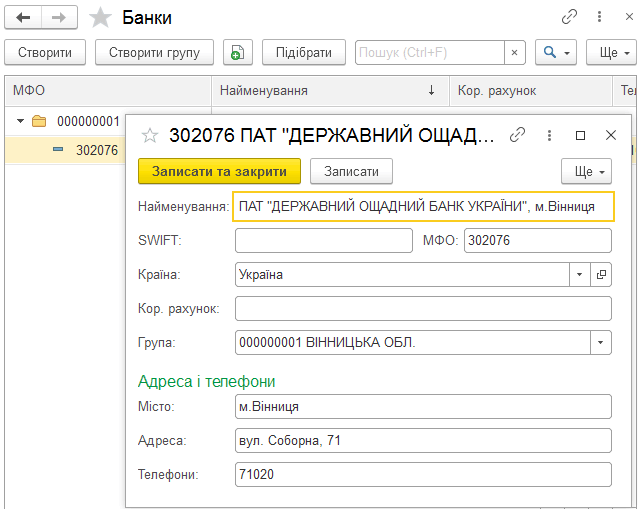Screen dimensions: 639x509
Task: Edit the Місто field м.Вінниця
Action: coord(423,406)
